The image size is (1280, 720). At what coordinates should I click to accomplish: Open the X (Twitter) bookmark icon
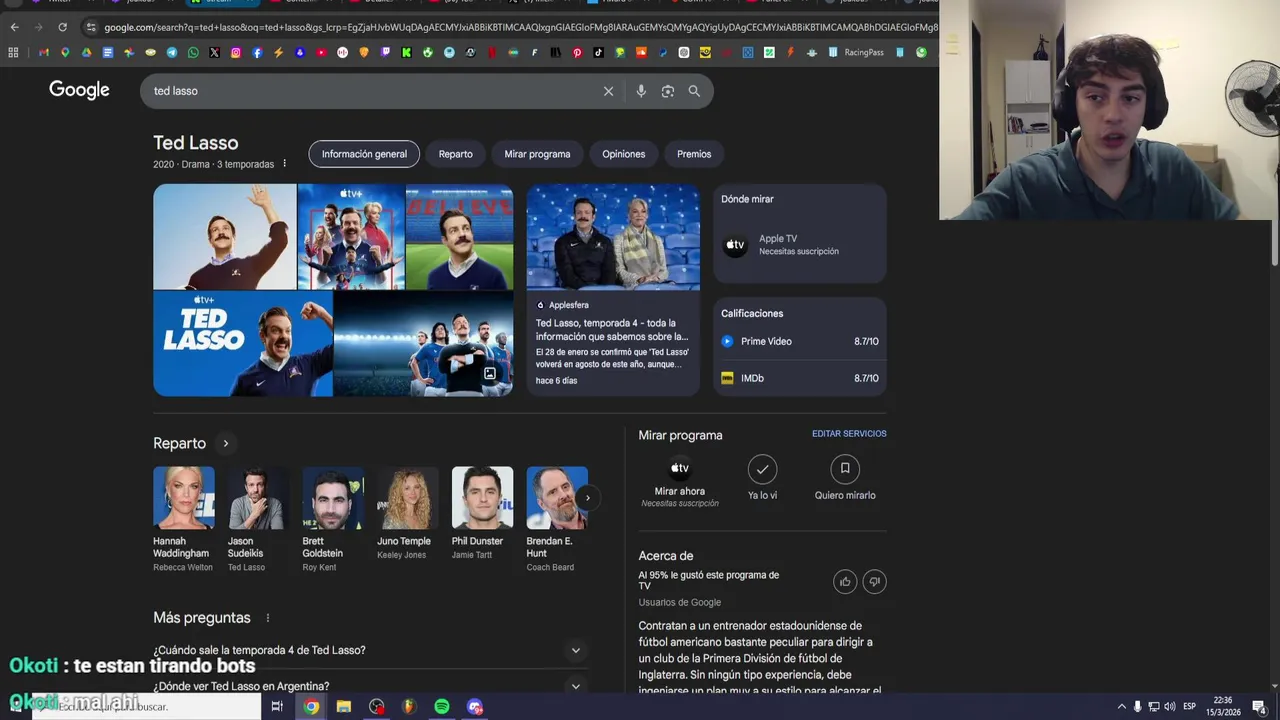214,52
